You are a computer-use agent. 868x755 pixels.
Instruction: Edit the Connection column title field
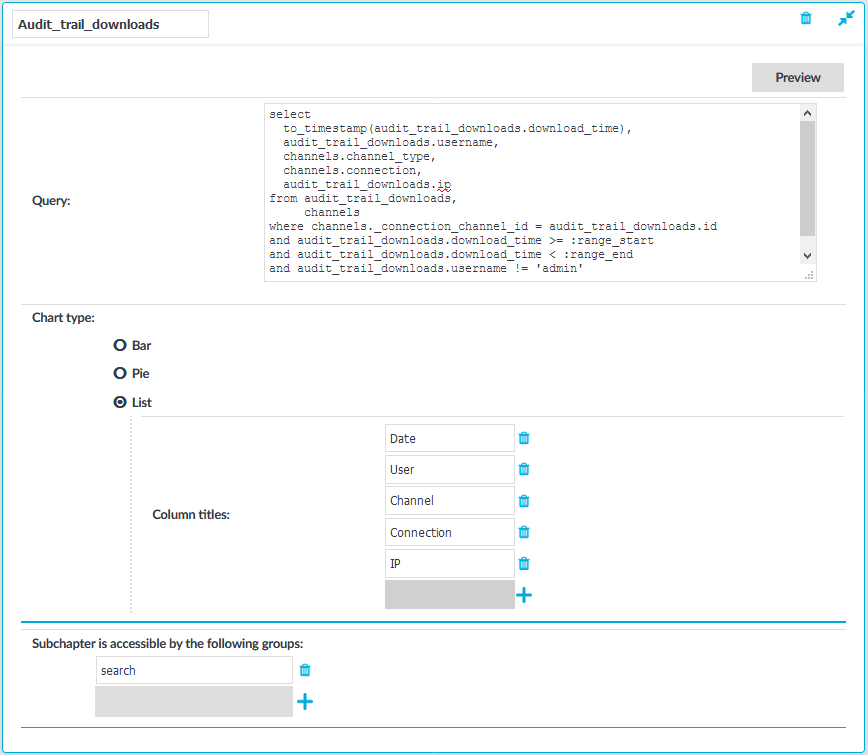[450, 532]
